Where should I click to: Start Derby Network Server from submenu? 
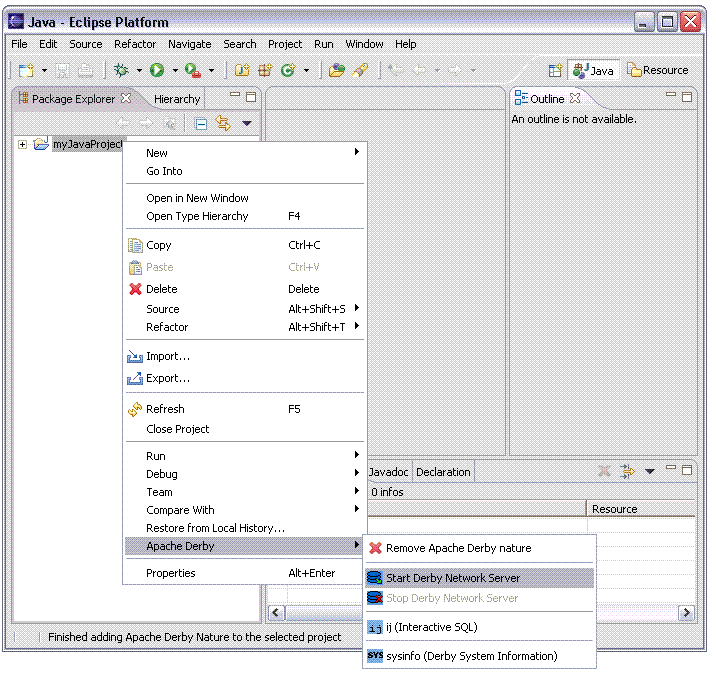pos(452,578)
